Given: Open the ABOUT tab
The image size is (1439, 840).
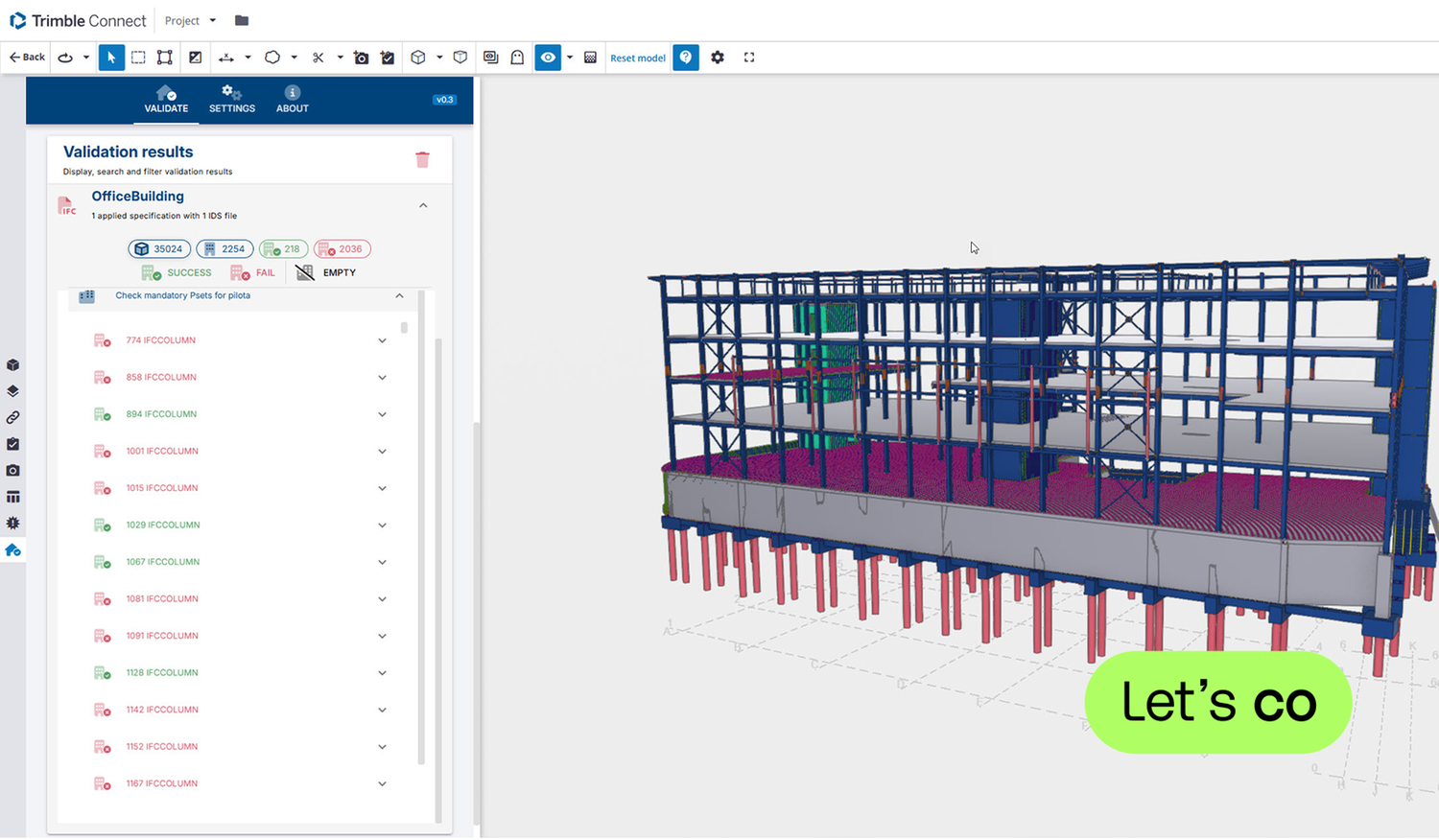Looking at the screenshot, I should (293, 100).
